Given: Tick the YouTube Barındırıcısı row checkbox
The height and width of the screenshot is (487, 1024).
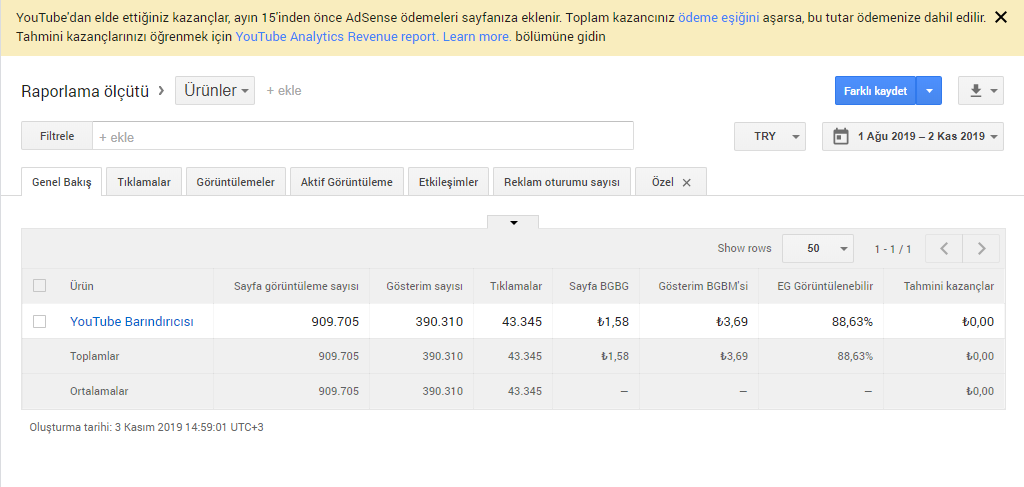Looking at the screenshot, I should point(39,321).
